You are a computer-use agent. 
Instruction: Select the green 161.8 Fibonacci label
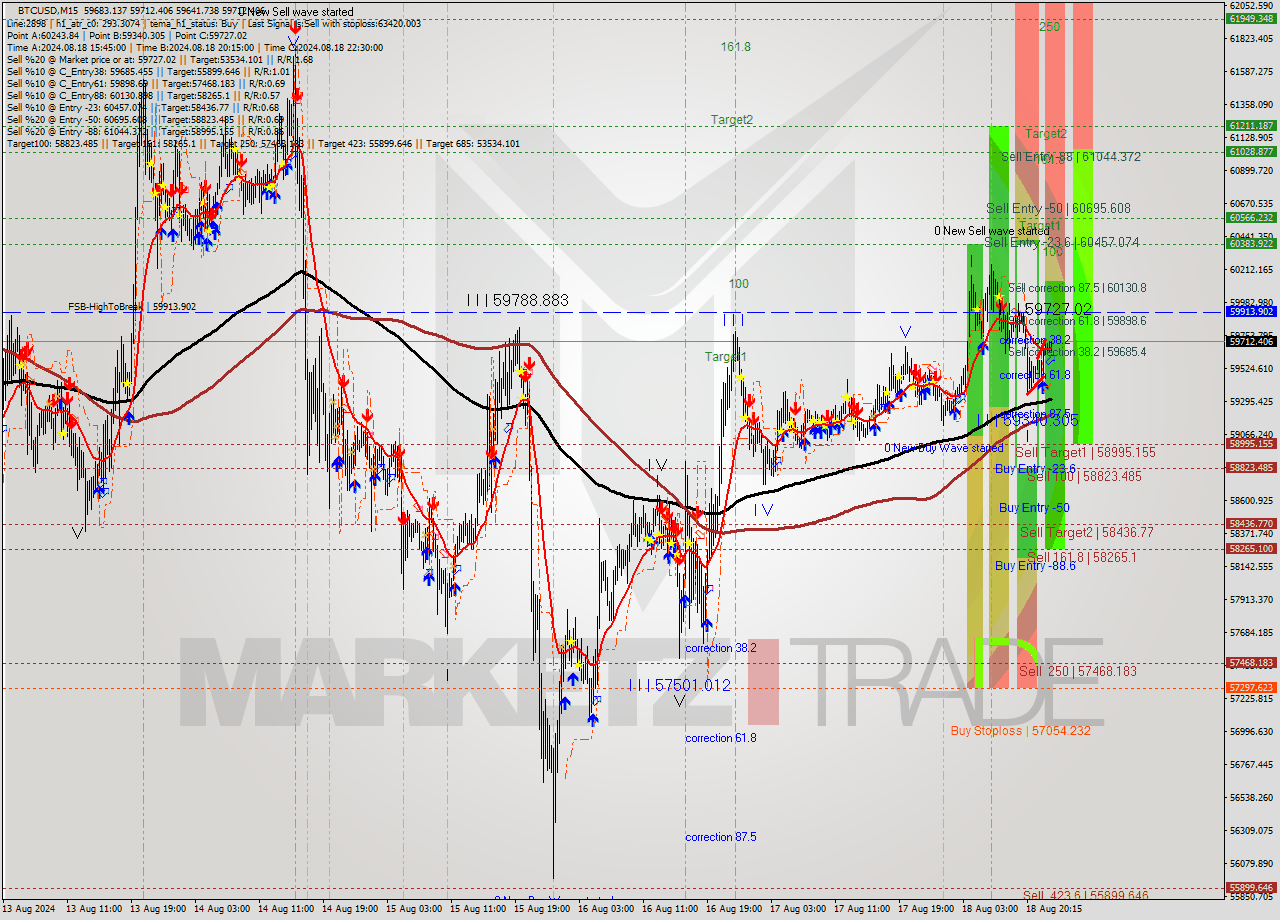pos(735,47)
